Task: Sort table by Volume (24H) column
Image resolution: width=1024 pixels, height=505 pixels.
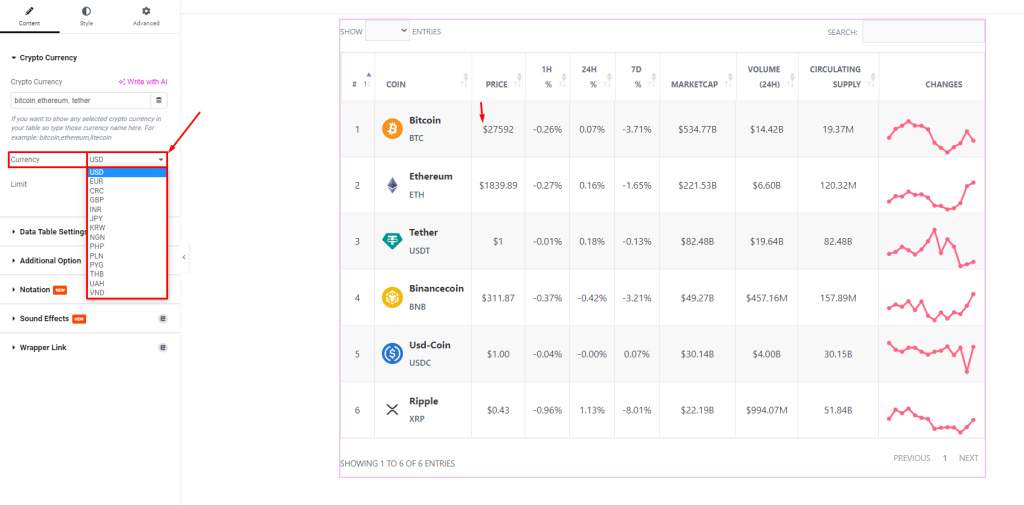Action: (x=767, y=77)
